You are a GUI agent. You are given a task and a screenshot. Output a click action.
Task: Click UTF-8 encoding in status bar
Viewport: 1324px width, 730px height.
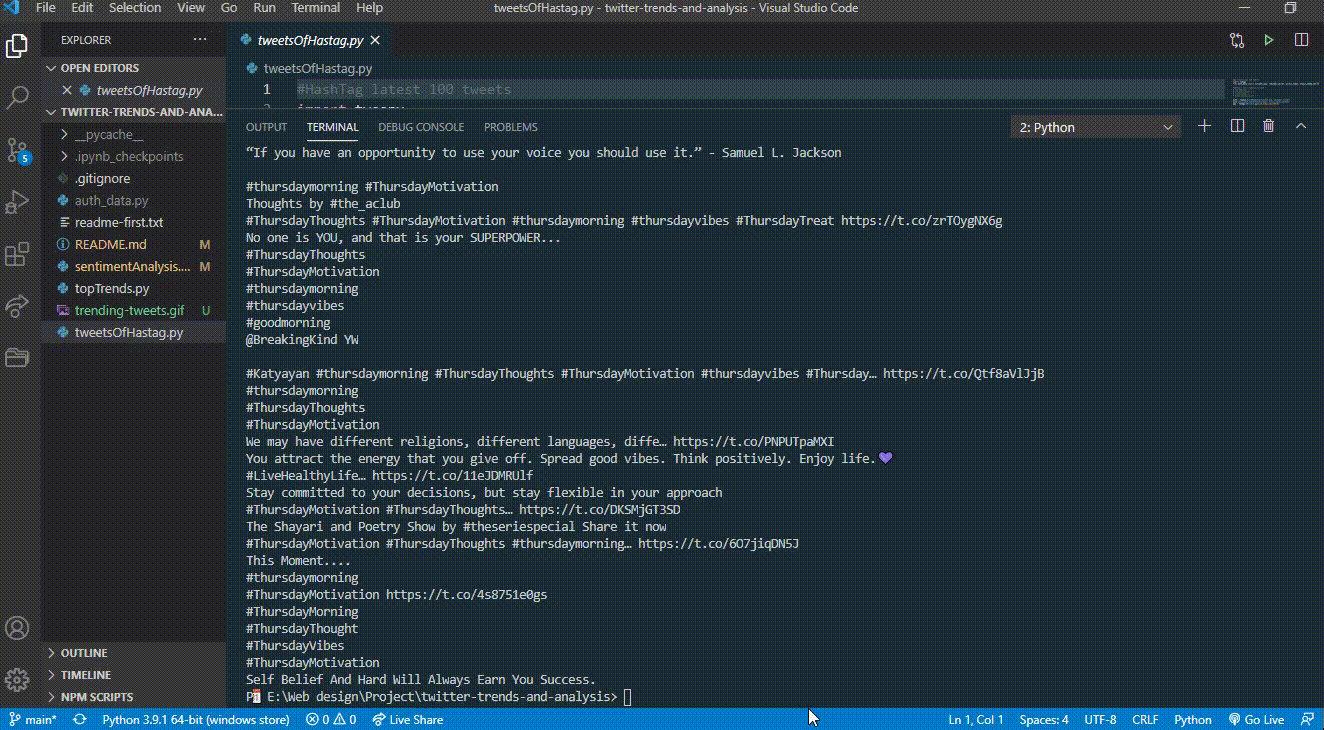[1100, 719]
